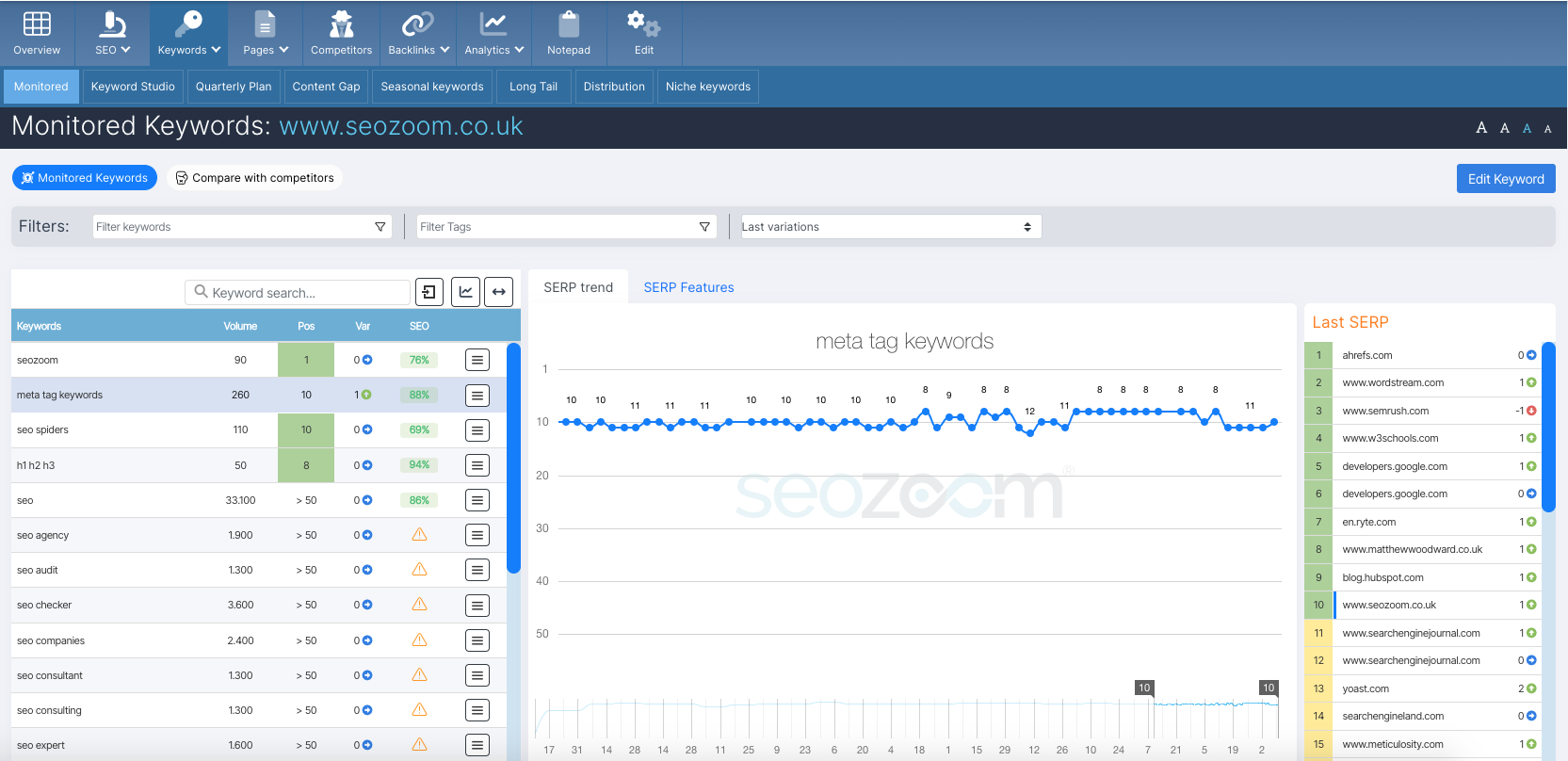The height and width of the screenshot is (761, 1568).
Task: Switch to the Monitored tab
Action: 40,87
